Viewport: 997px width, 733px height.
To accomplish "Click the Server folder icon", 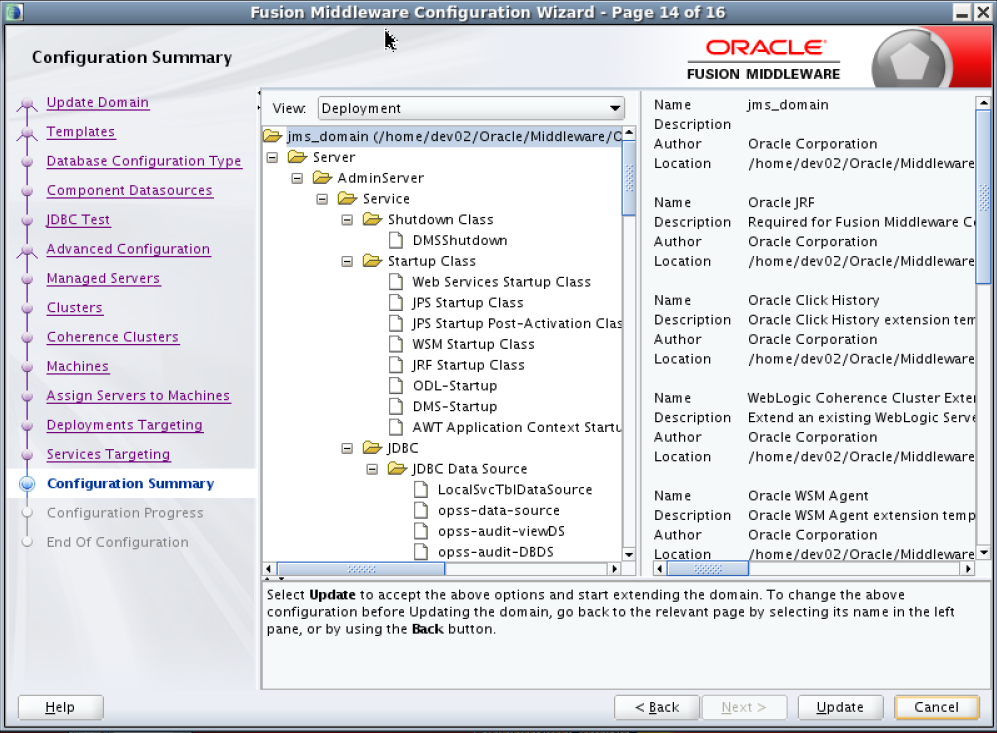I will [x=298, y=157].
